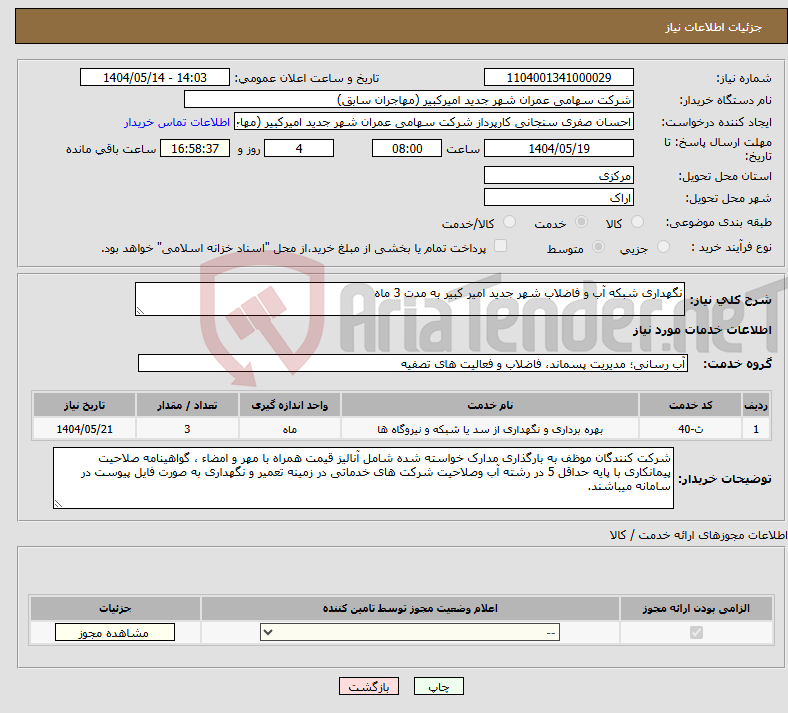Select the جزیی purchase type radio
This screenshot has height=713, width=788.
tap(663, 247)
